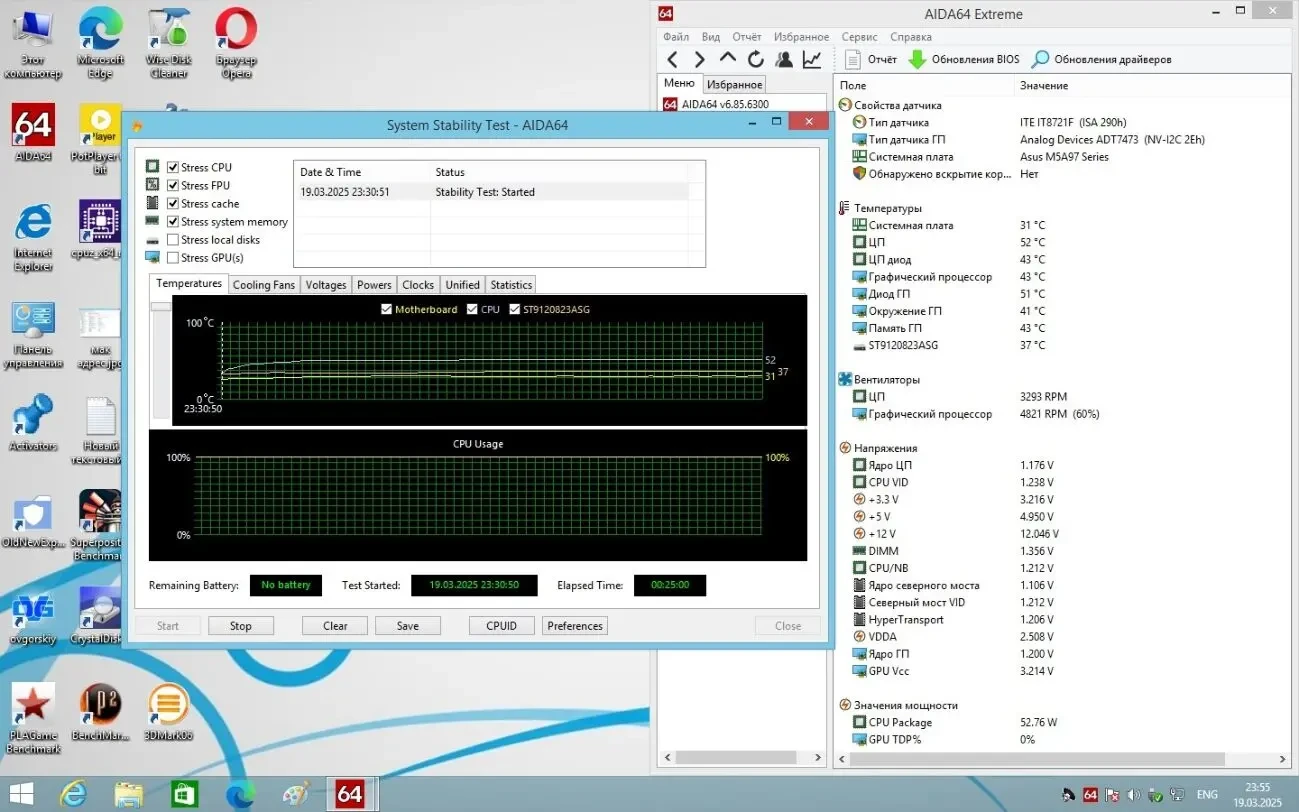The width and height of the screenshot is (1299, 812).
Task: Click ENG language indicator in tray
Action: pyautogui.click(x=1207, y=795)
